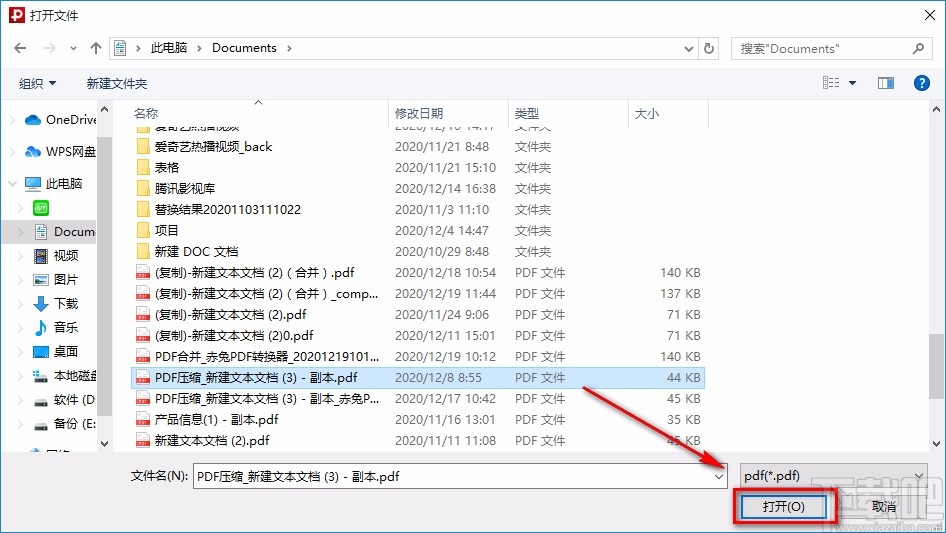946x533 pixels.
Task: Refresh the Documents folder view
Action: (710, 48)
